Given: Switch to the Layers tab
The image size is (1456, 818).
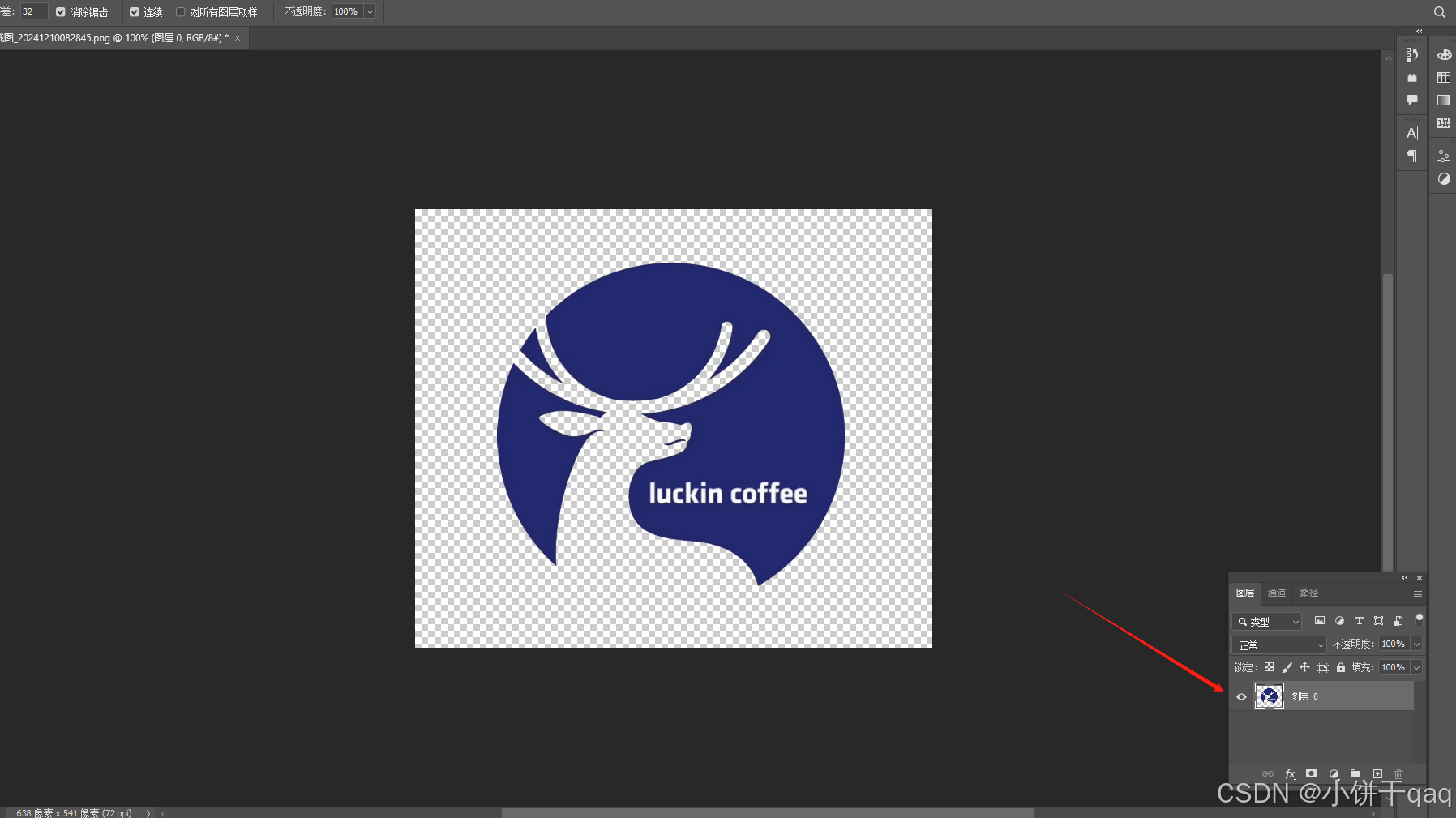Looking at the screenshot, I should (1245, 593).
